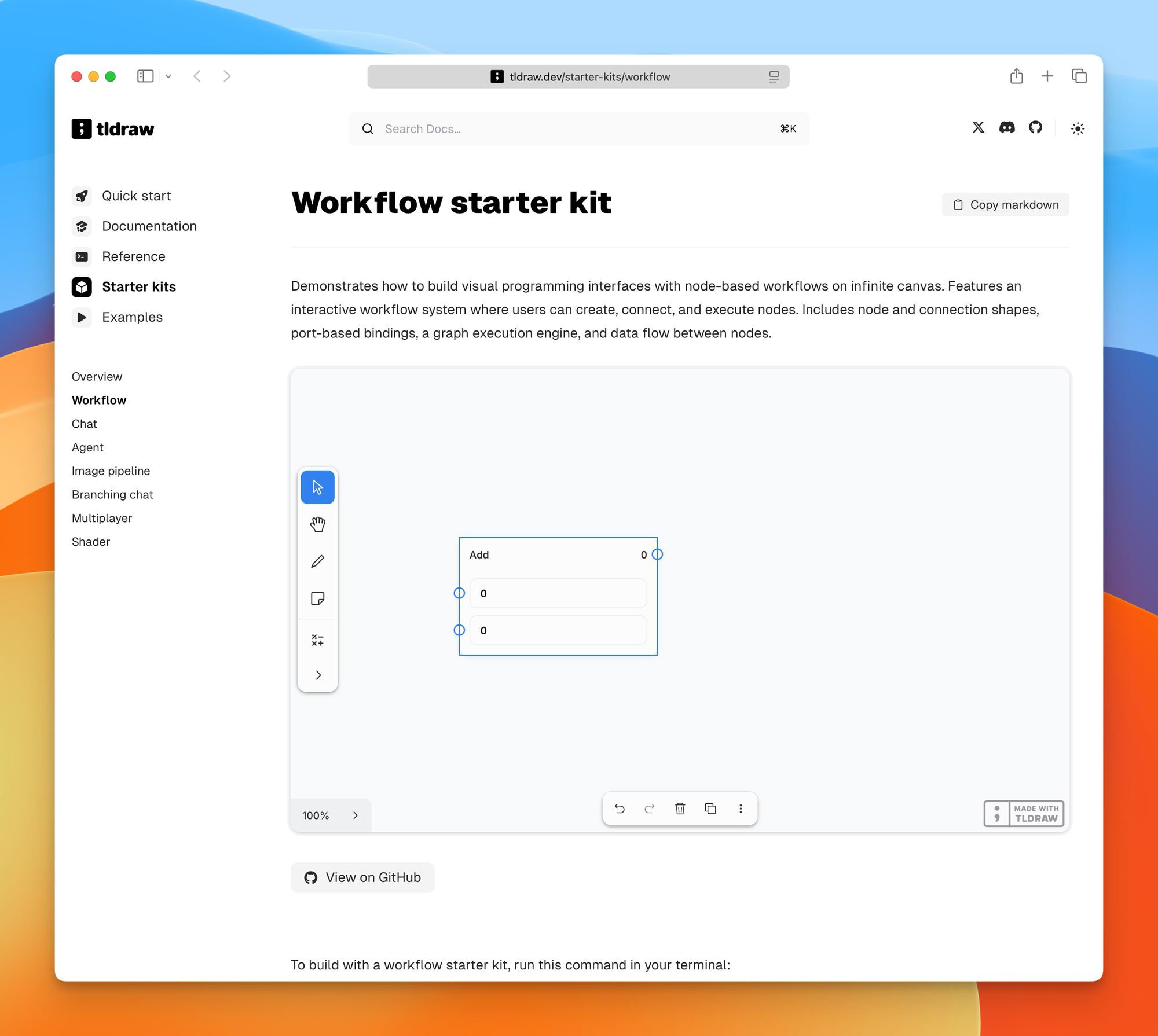This screenshot has width=1158, height=1036.
Task: Open the Chat starter kit page
Action: click(x=85, y=424)
